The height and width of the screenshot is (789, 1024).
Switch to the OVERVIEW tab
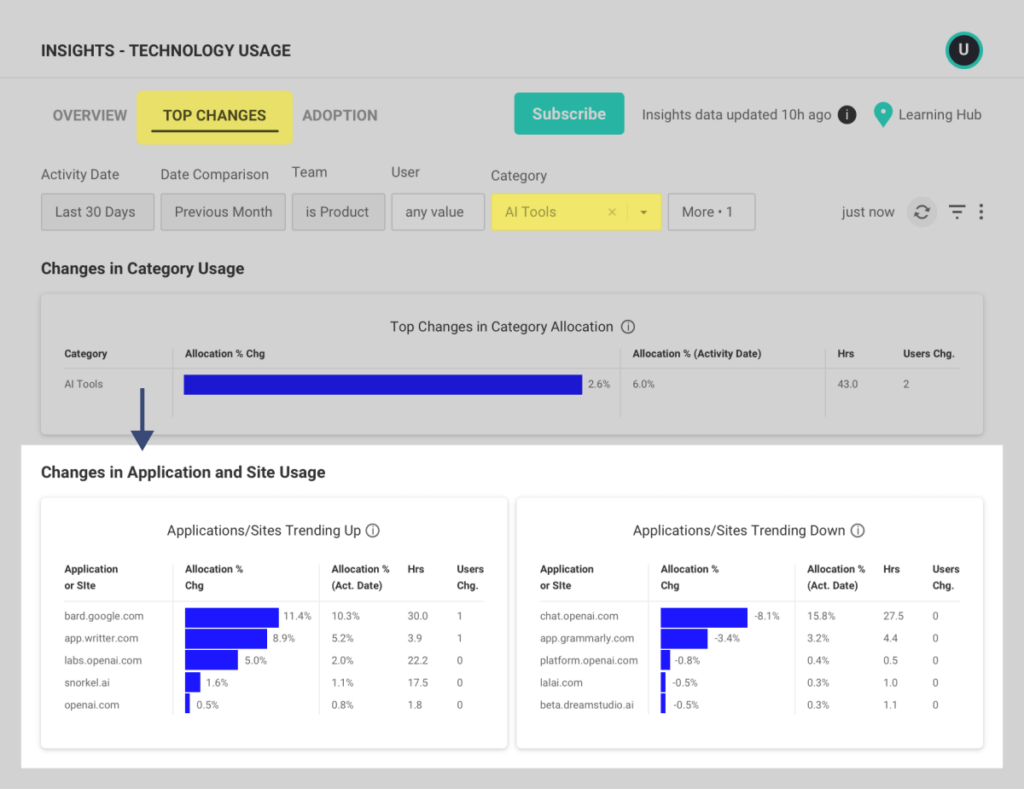click(89, 116)
